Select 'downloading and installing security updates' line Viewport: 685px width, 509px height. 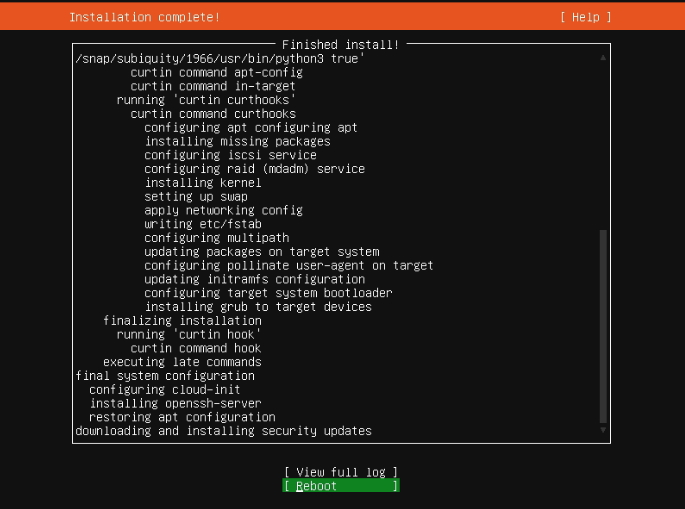click(223, 431)
